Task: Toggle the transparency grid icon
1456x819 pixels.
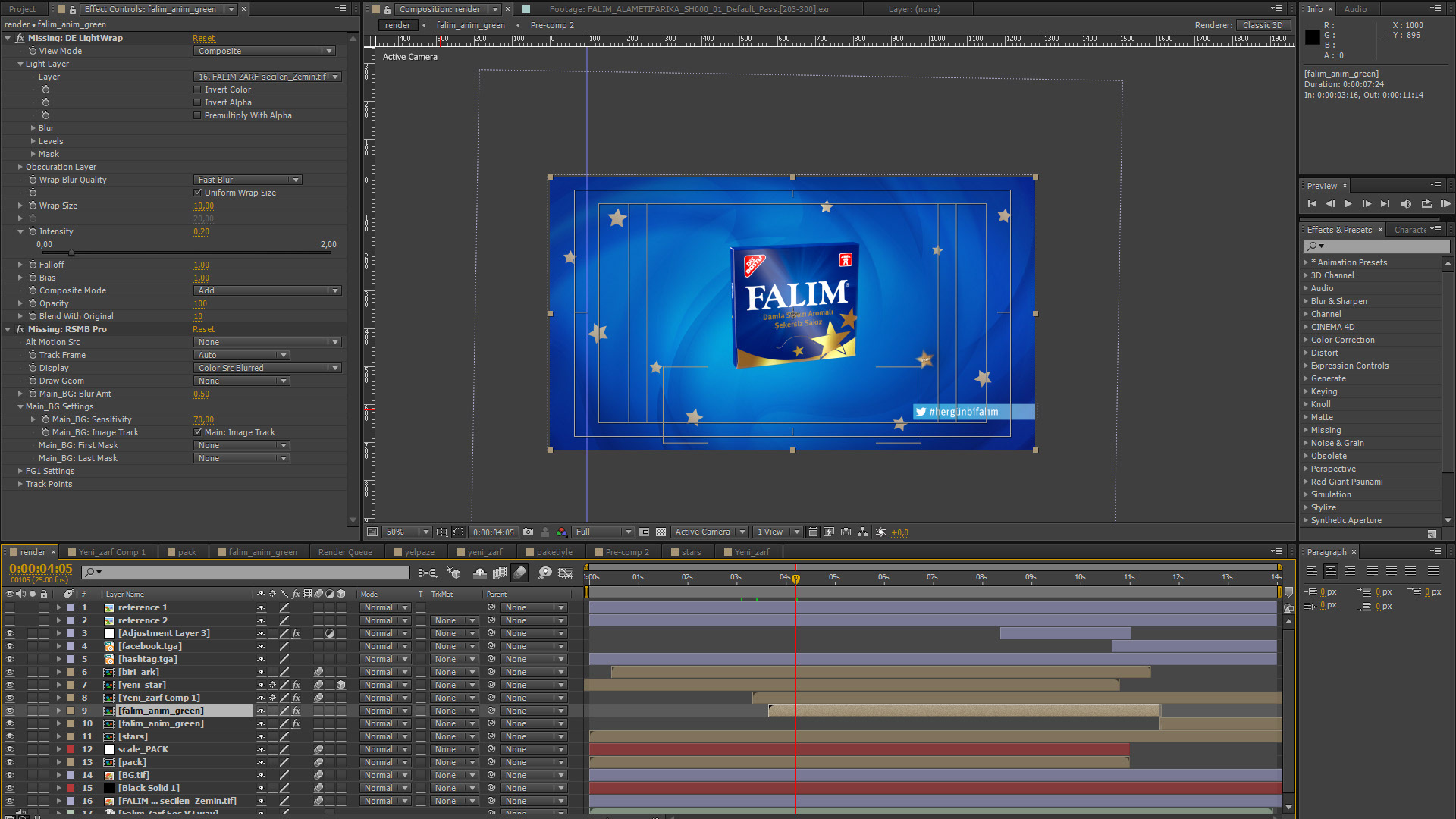Action: (661, 532)
